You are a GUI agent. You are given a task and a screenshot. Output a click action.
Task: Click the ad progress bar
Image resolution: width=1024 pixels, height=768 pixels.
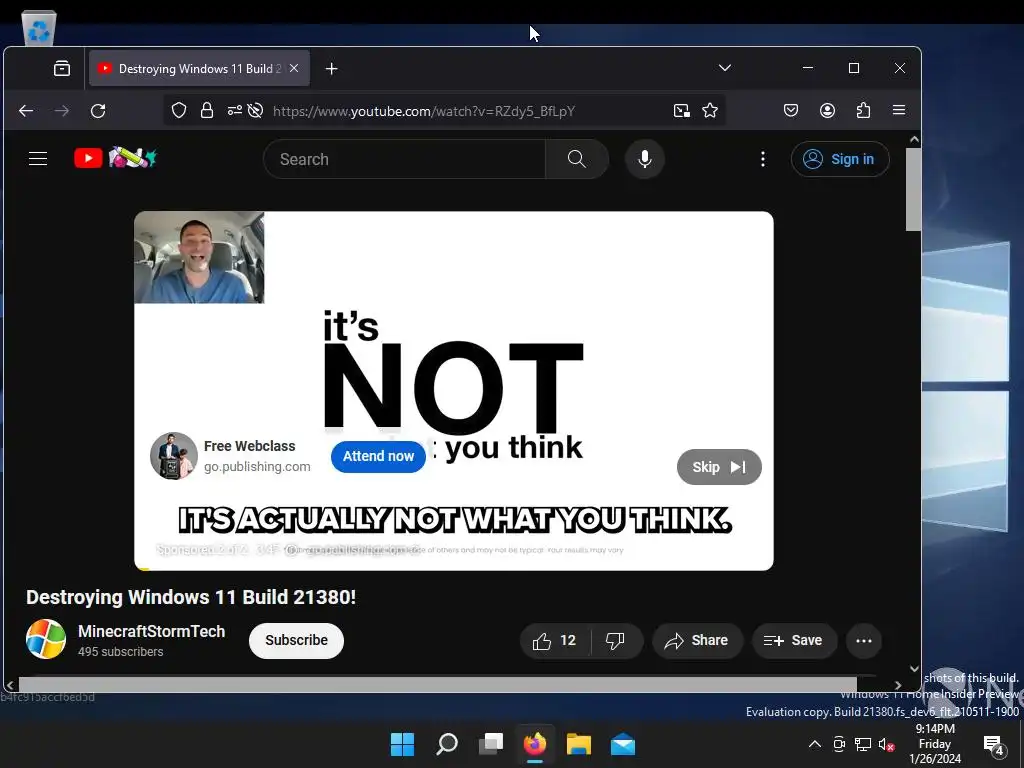(x=454, y=568)
